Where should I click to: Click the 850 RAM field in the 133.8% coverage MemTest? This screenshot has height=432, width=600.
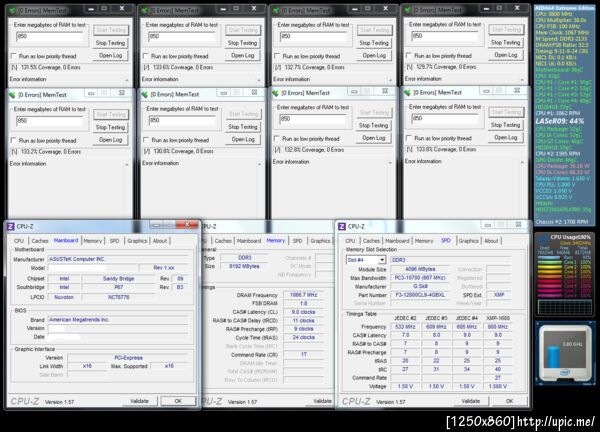coord(445,119)
